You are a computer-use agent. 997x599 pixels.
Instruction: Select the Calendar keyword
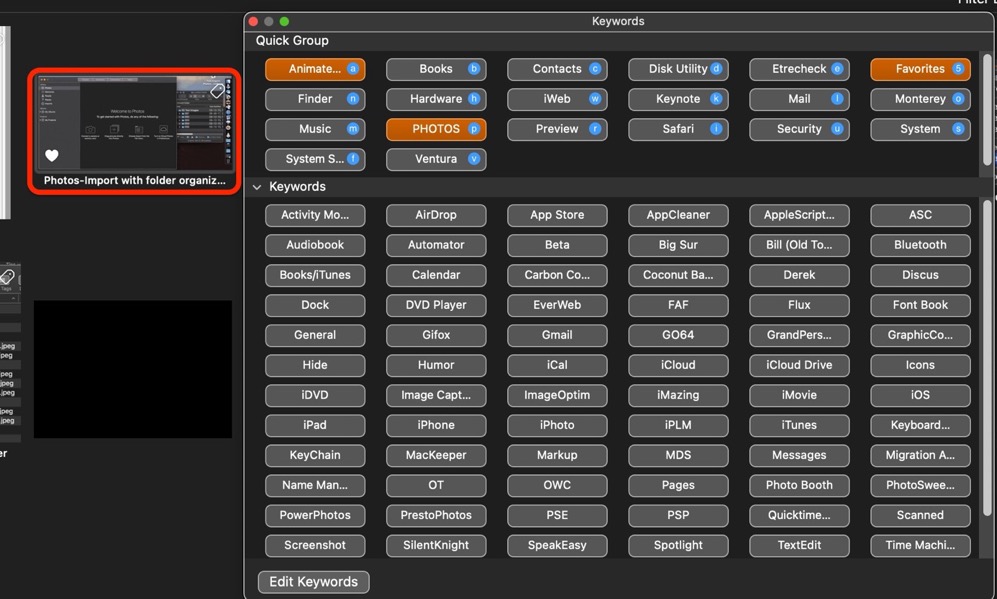tap(436, 275)
